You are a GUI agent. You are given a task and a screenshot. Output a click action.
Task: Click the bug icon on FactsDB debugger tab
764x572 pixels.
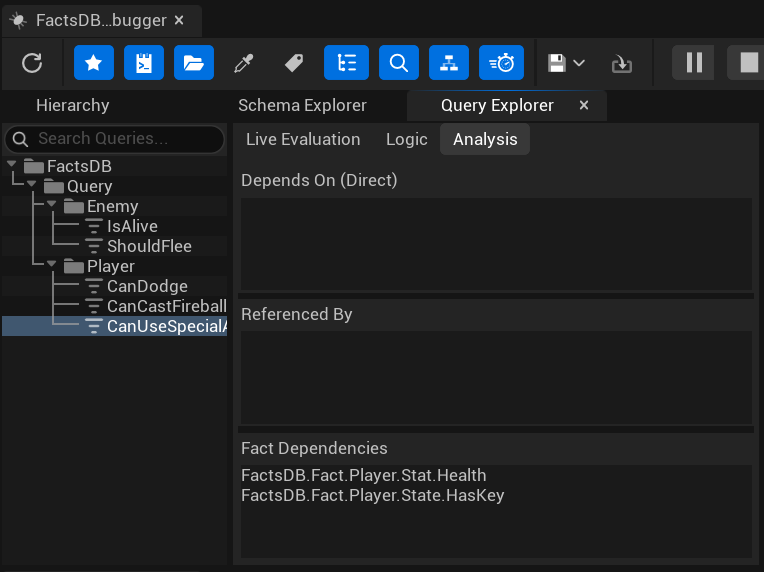click(19, 20)
